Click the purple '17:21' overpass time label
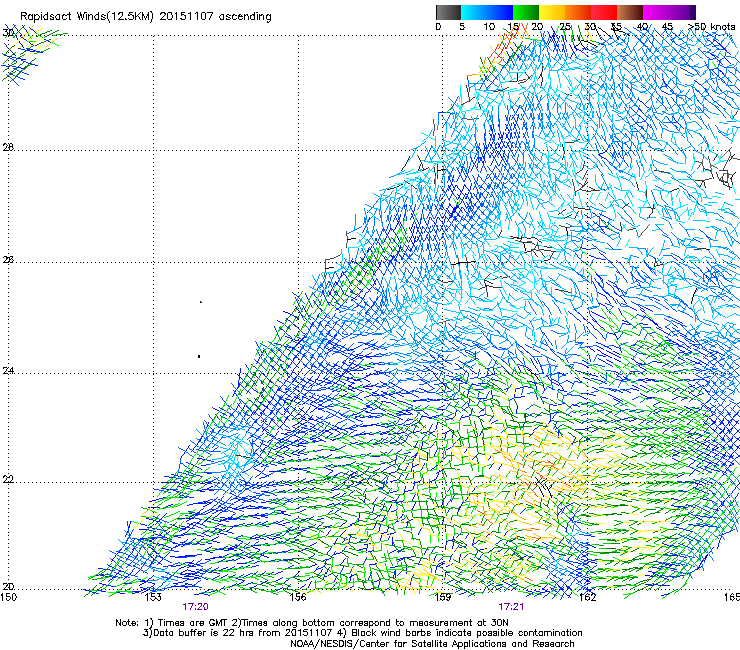The height and width of the screenshot is (650, 740). [x=511, y=607]
